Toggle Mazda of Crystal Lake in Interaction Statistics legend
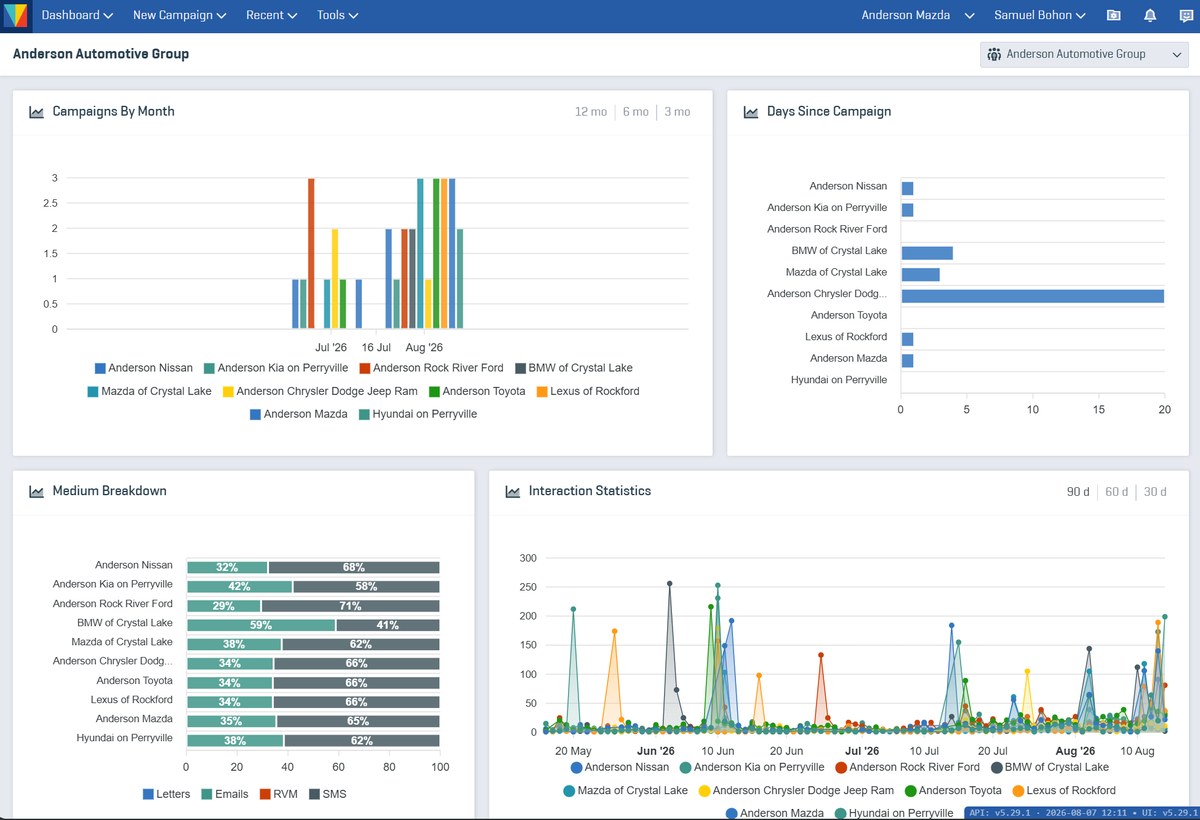Viewport: 1200px width, 820px height. (625, 790)
